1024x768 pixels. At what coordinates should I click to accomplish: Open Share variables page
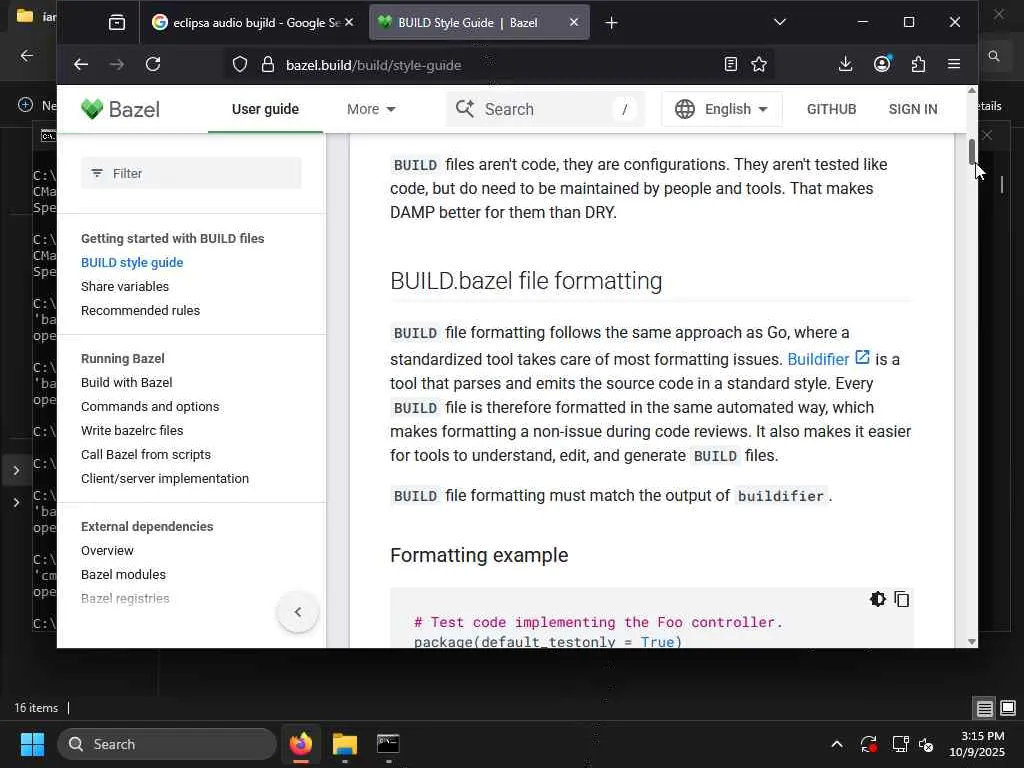[x=125, y=287]
